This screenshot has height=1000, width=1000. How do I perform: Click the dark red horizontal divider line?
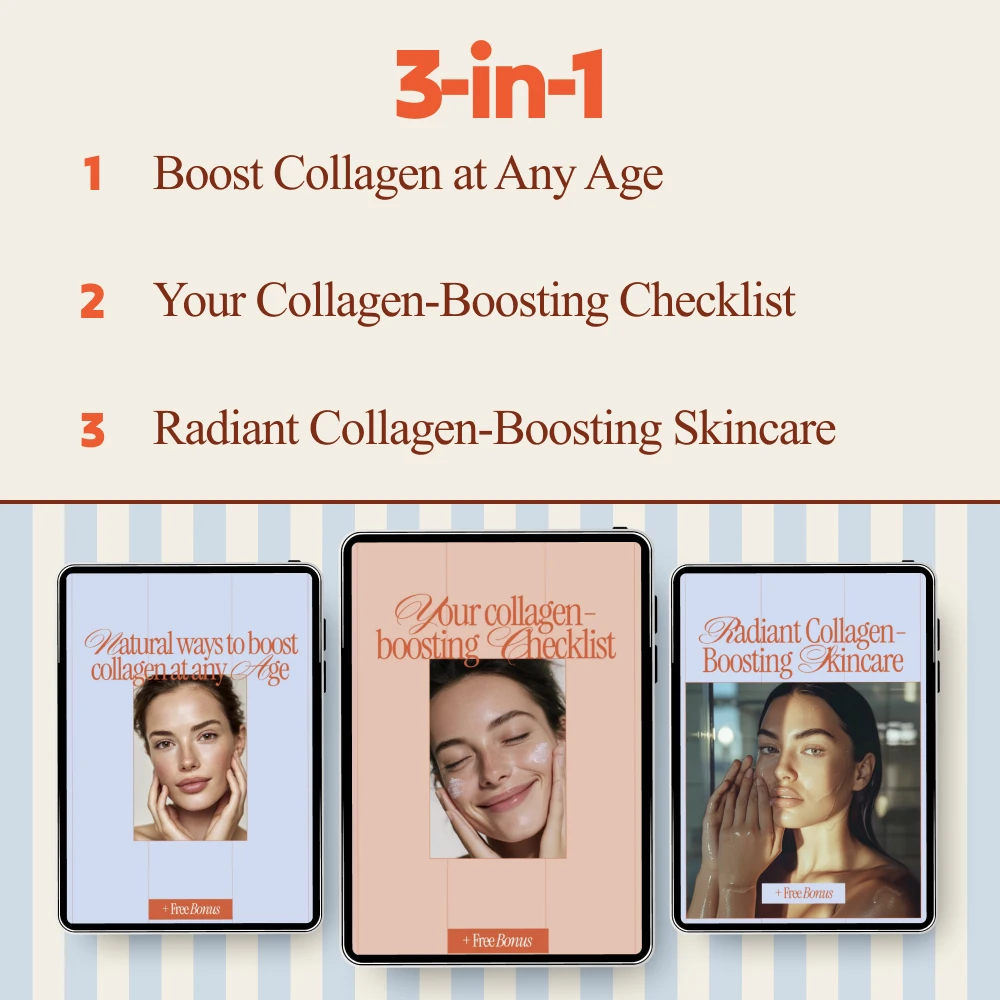click(500, 502)
